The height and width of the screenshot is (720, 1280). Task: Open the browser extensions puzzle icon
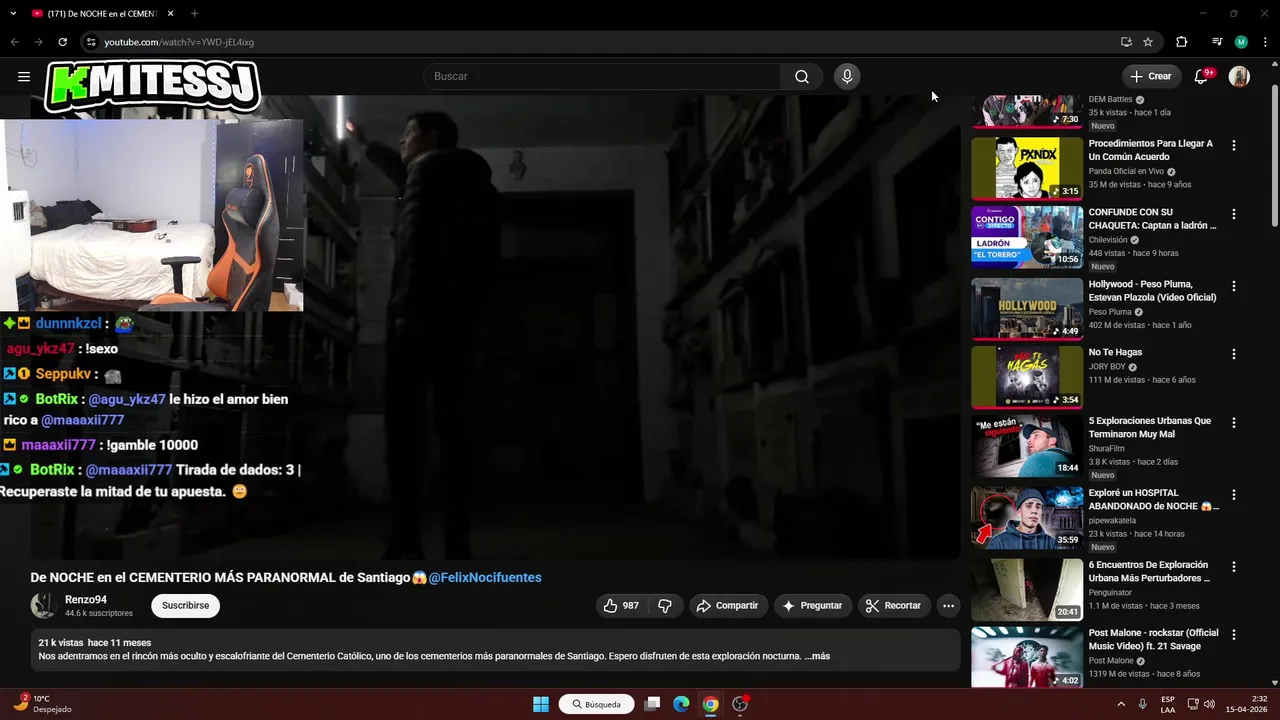click(x=1181, y=42)
